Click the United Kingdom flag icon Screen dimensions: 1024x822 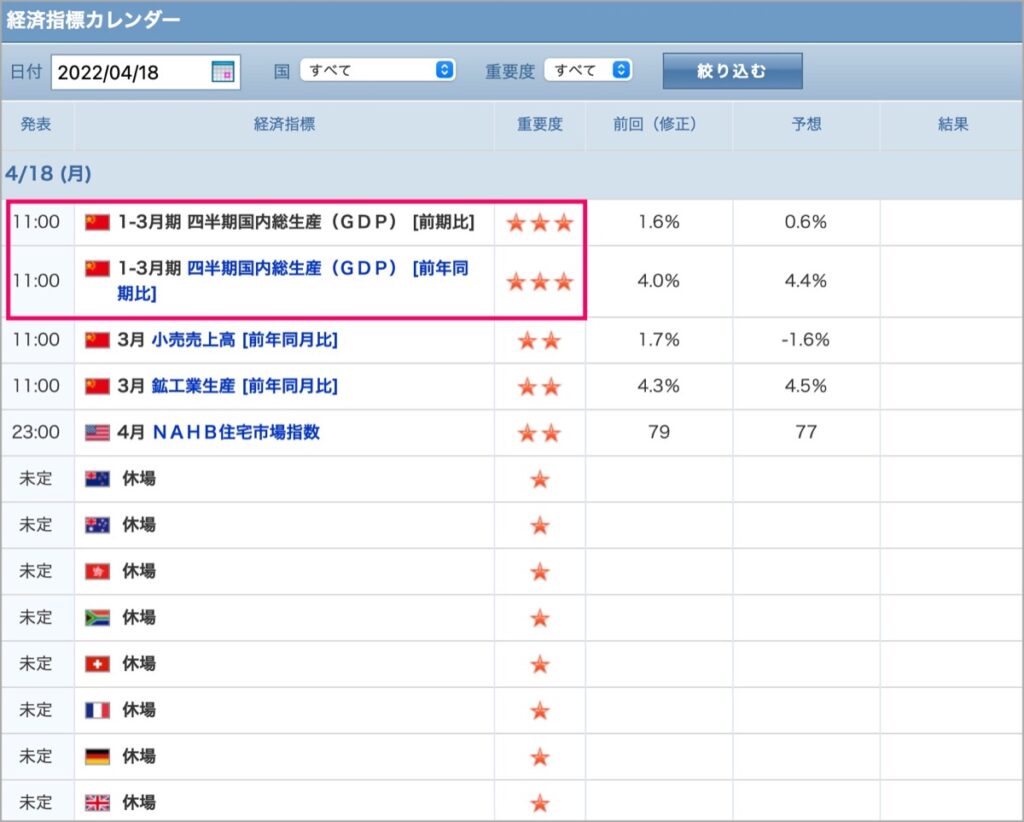[x=97, y=803]
